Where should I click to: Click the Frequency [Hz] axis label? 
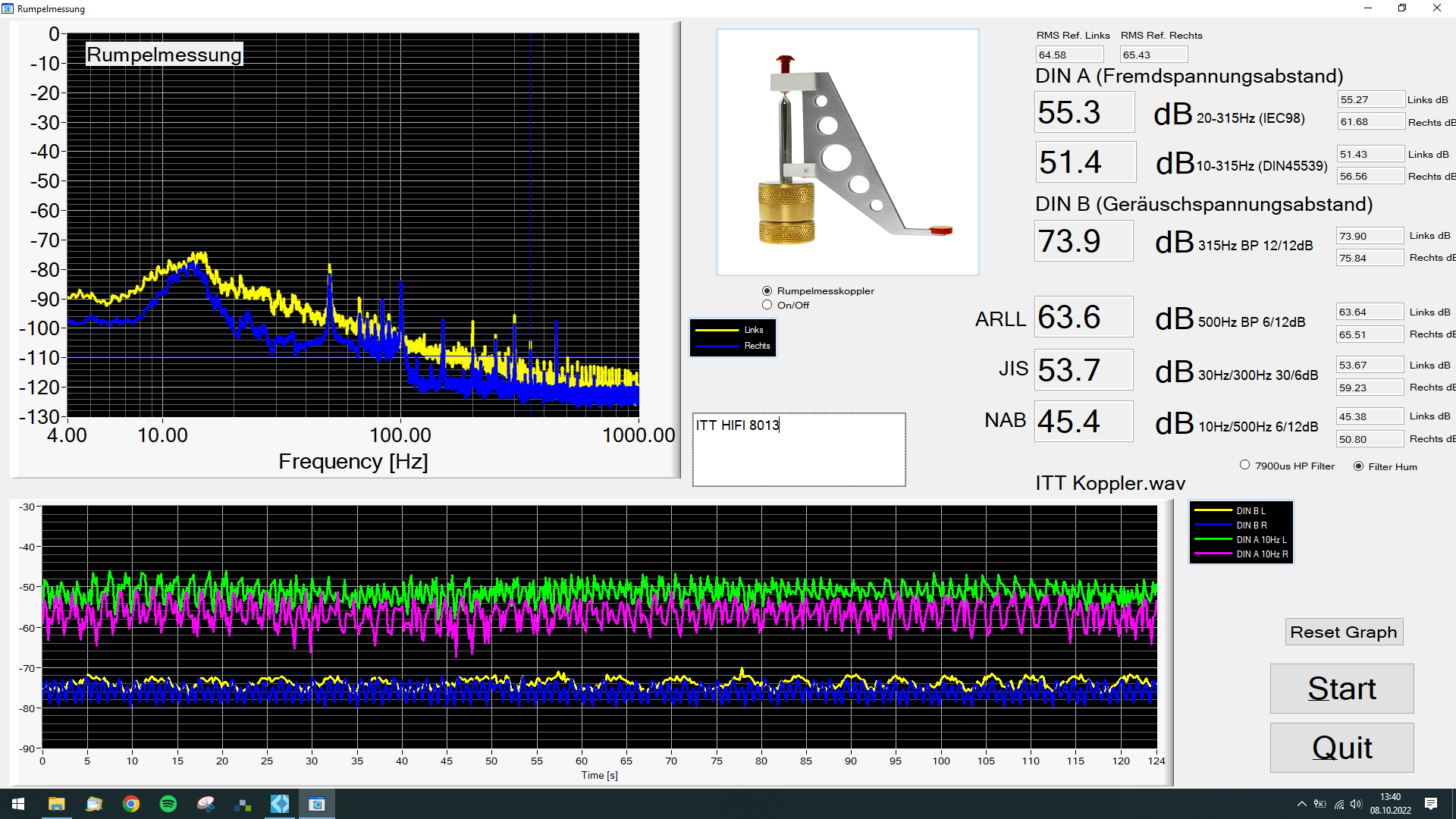(x=353, y=462)
